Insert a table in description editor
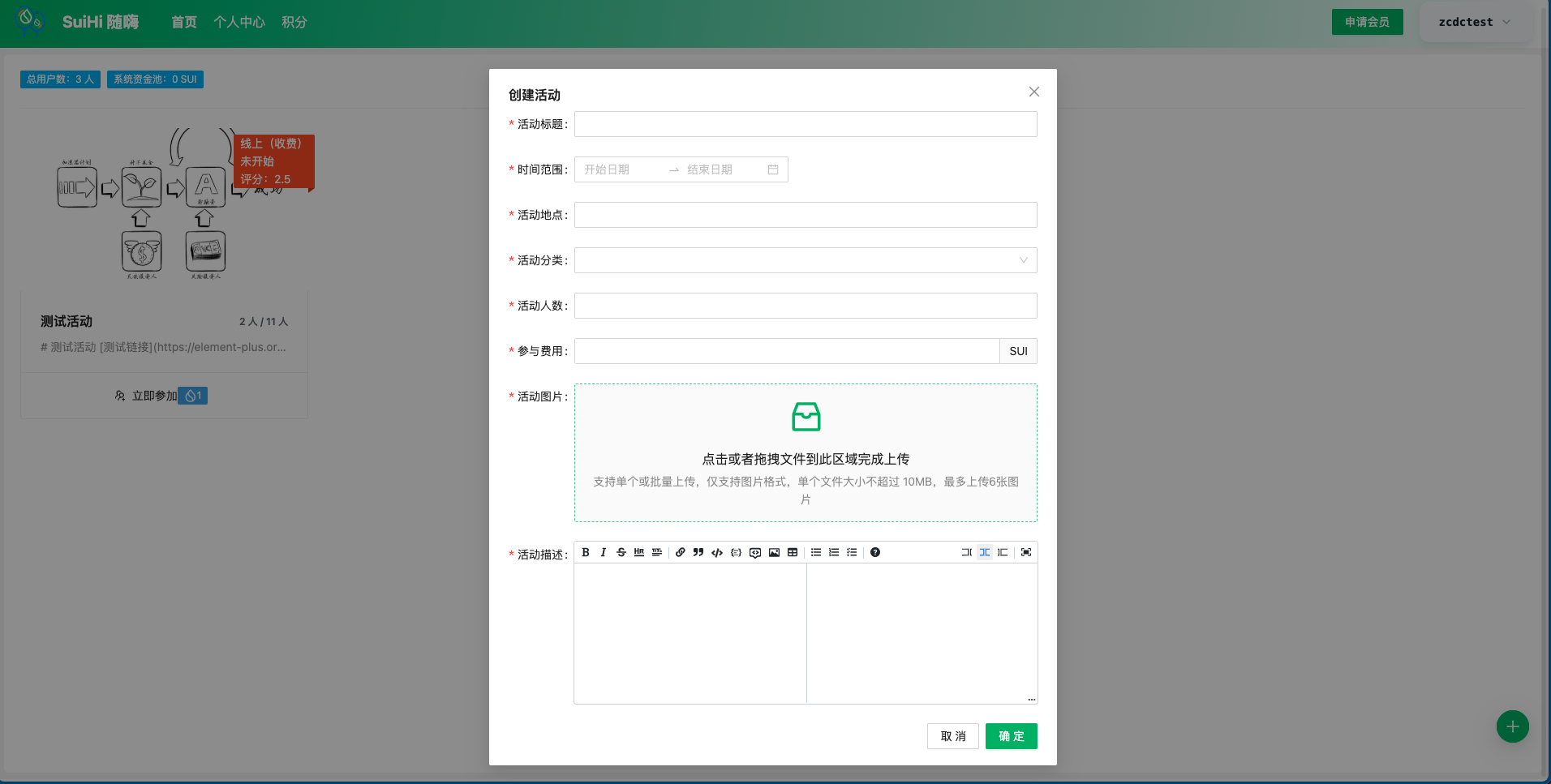 [793, 552]
